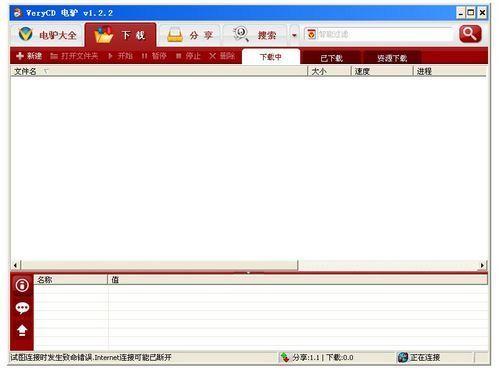Open the info panel icon in bottom sidebar
This screenshot has height=372, width=500.
pyautogui.click(x=22, y=286)
